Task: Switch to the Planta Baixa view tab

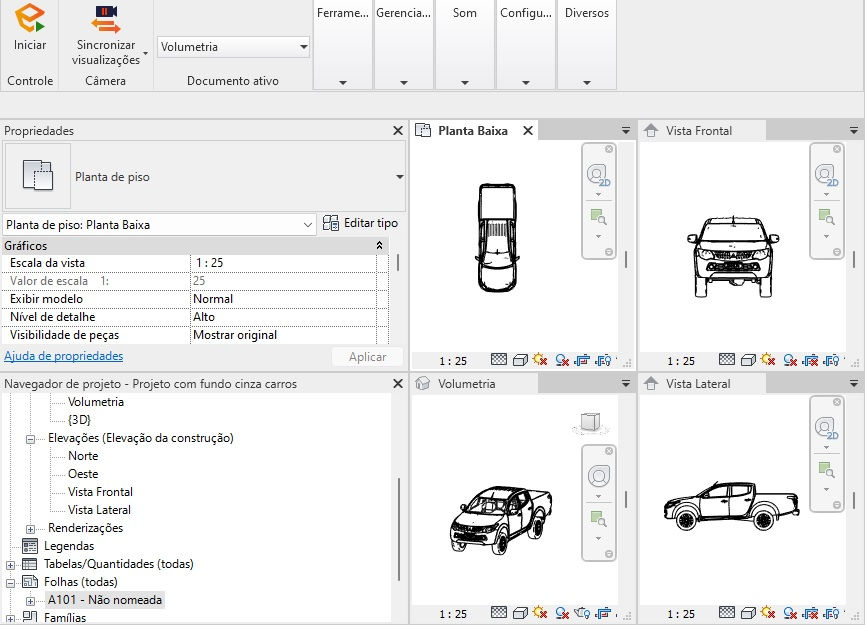Action: [472, 131]
